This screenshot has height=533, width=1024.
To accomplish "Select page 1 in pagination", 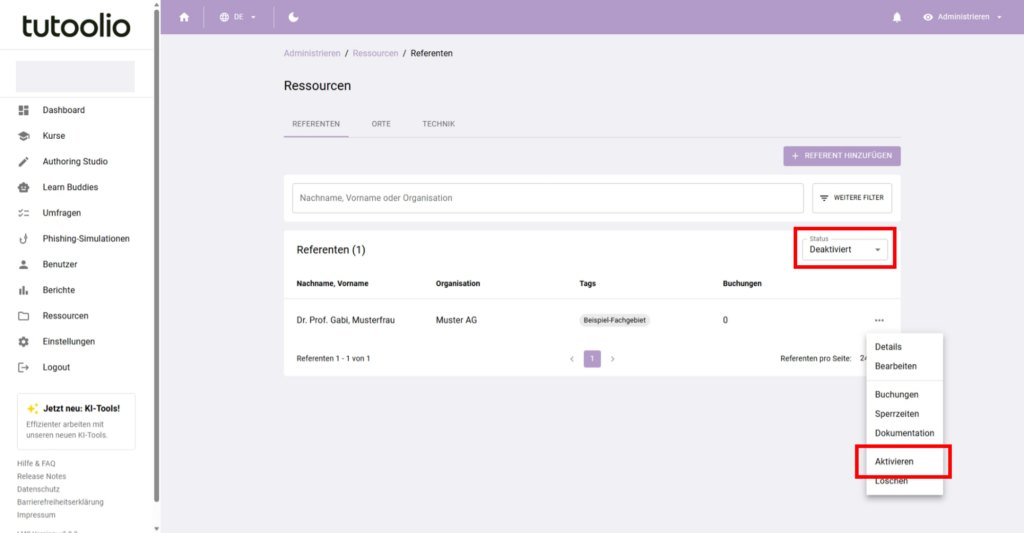I will point(592,359).
